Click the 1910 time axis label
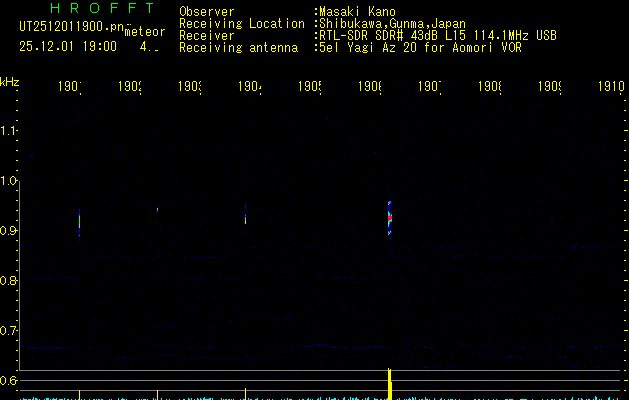This screenshot has width=629, height=400. pyautogui.click(x=611, y=86)
